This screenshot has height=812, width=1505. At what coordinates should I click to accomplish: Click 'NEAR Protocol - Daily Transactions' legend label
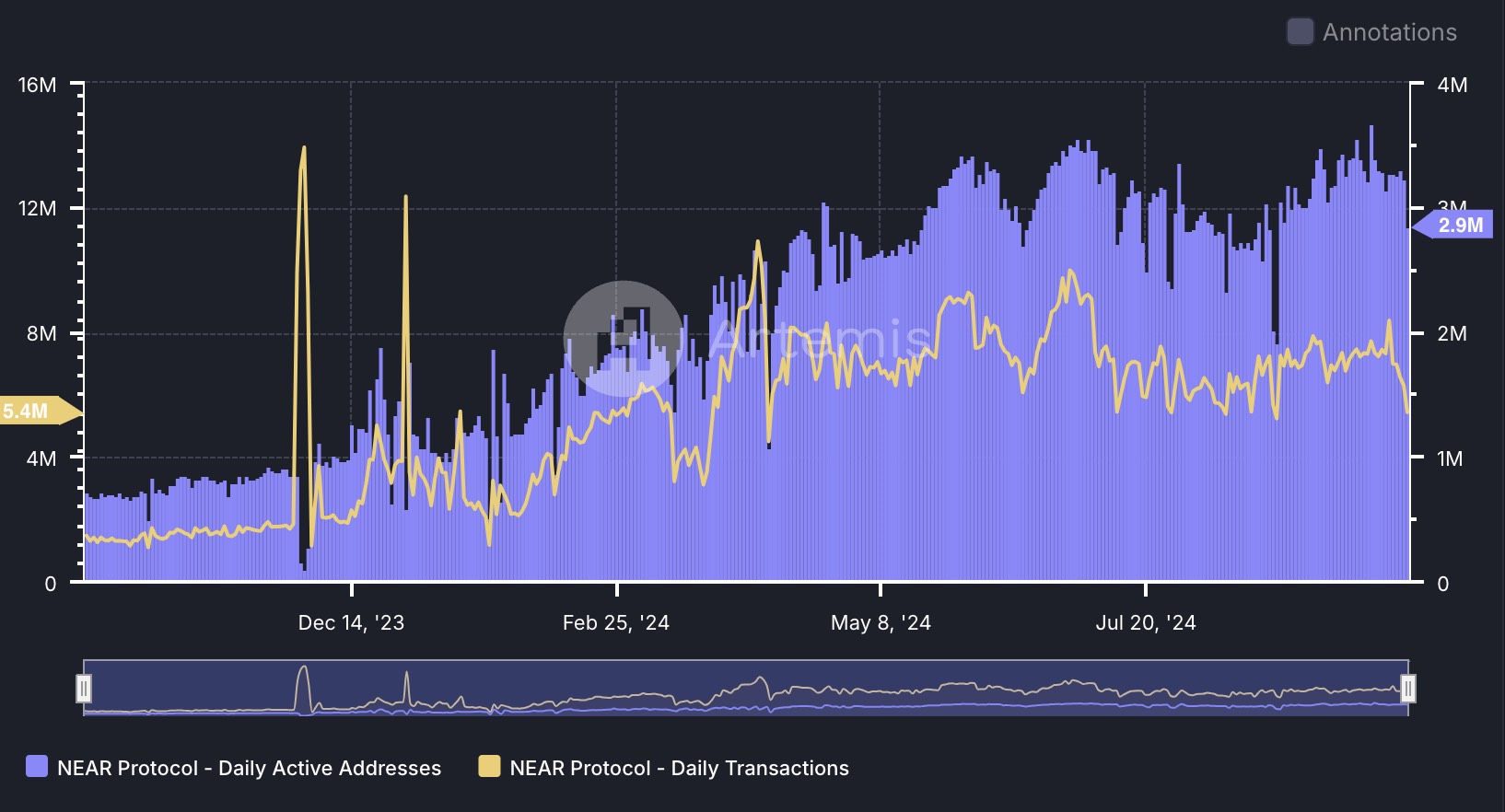pos(679,768)
